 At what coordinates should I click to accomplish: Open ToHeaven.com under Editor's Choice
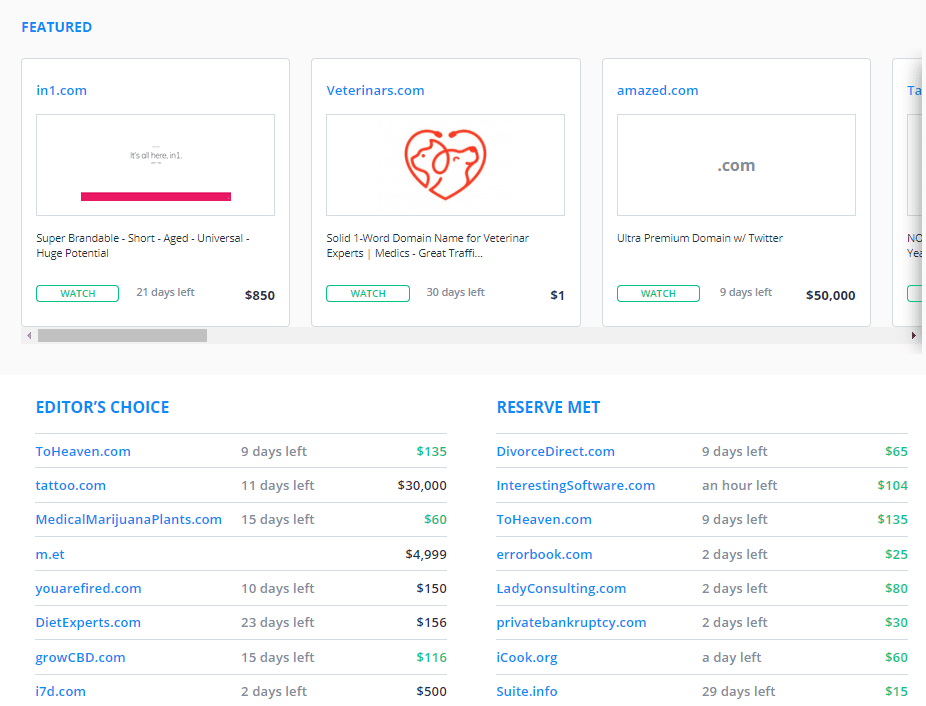(83, 451)
